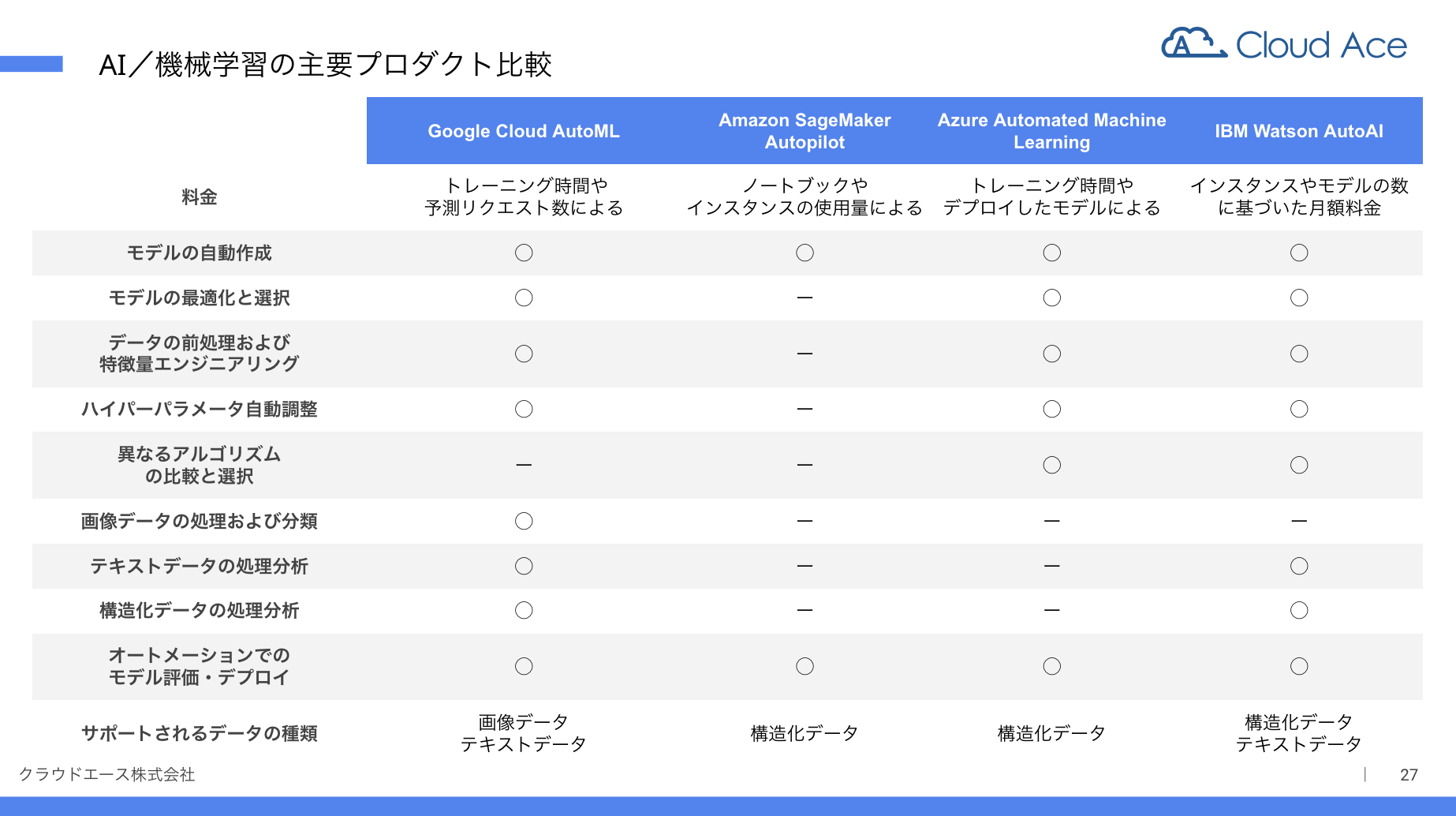
Task: Click the サポートされるデータの種類 row label
Action: [x=199, y=733]
